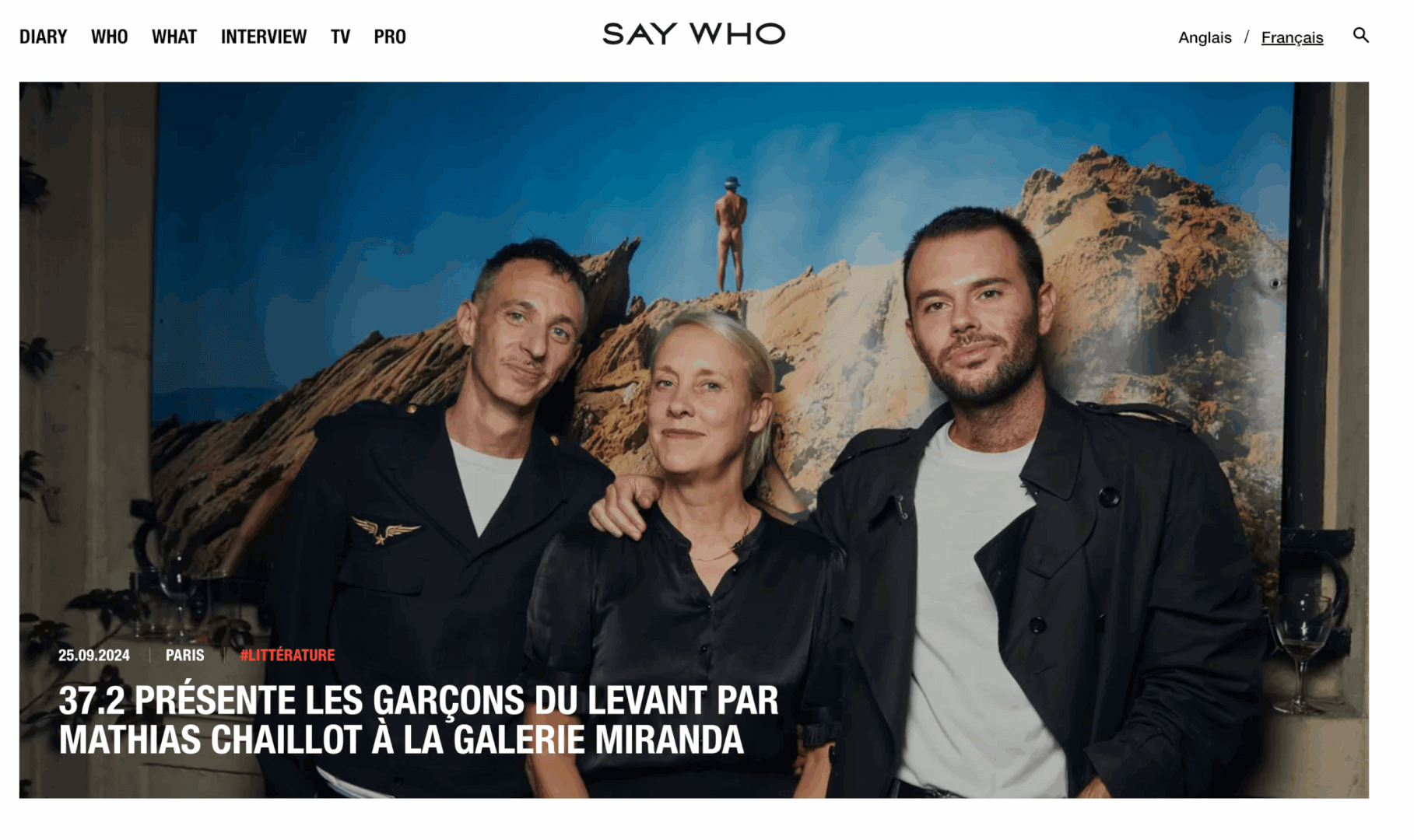Switch language to Anglais
The image size is (1414, 840).
(x=1205, y=37)
